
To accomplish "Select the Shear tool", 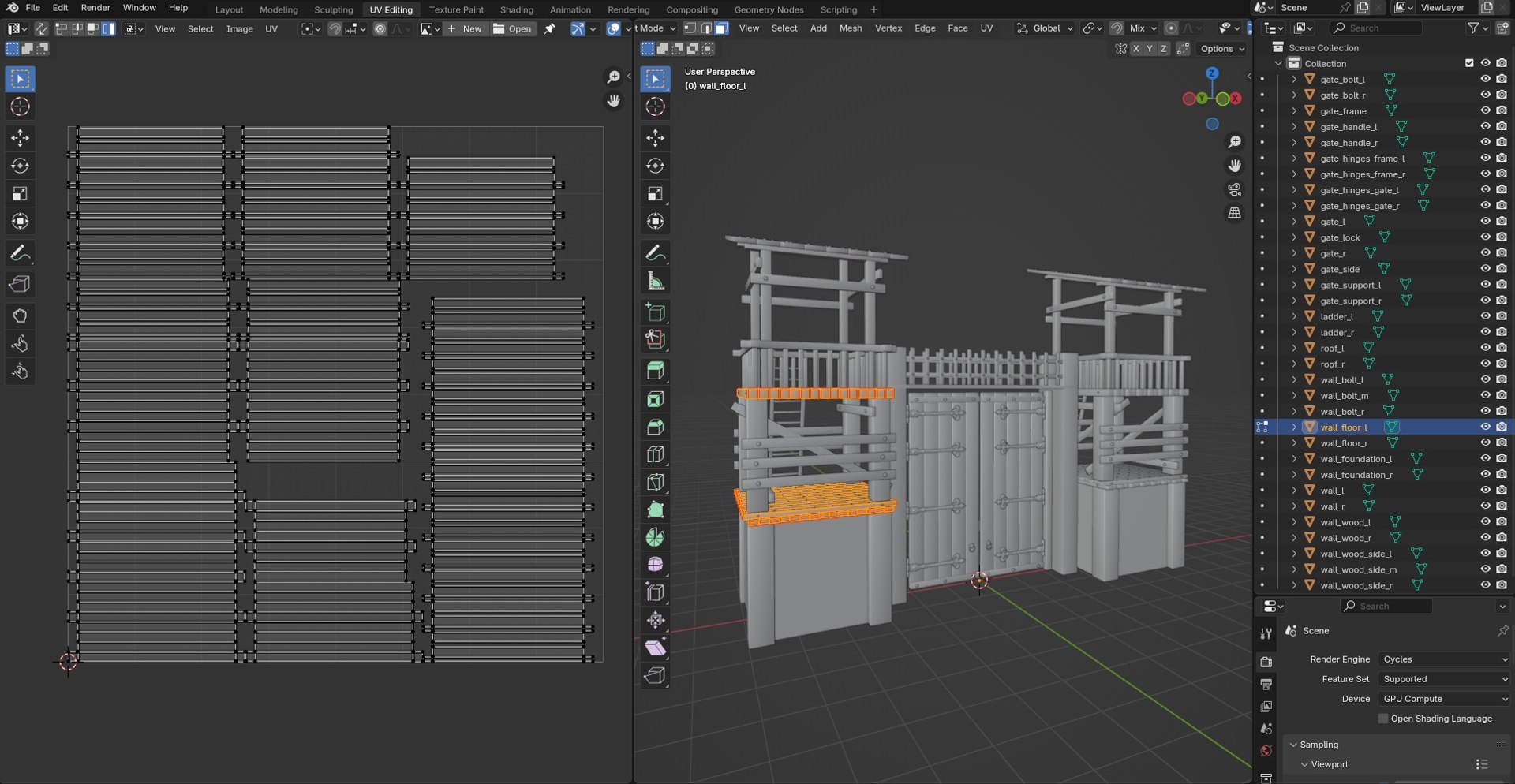I will (655, 648).
